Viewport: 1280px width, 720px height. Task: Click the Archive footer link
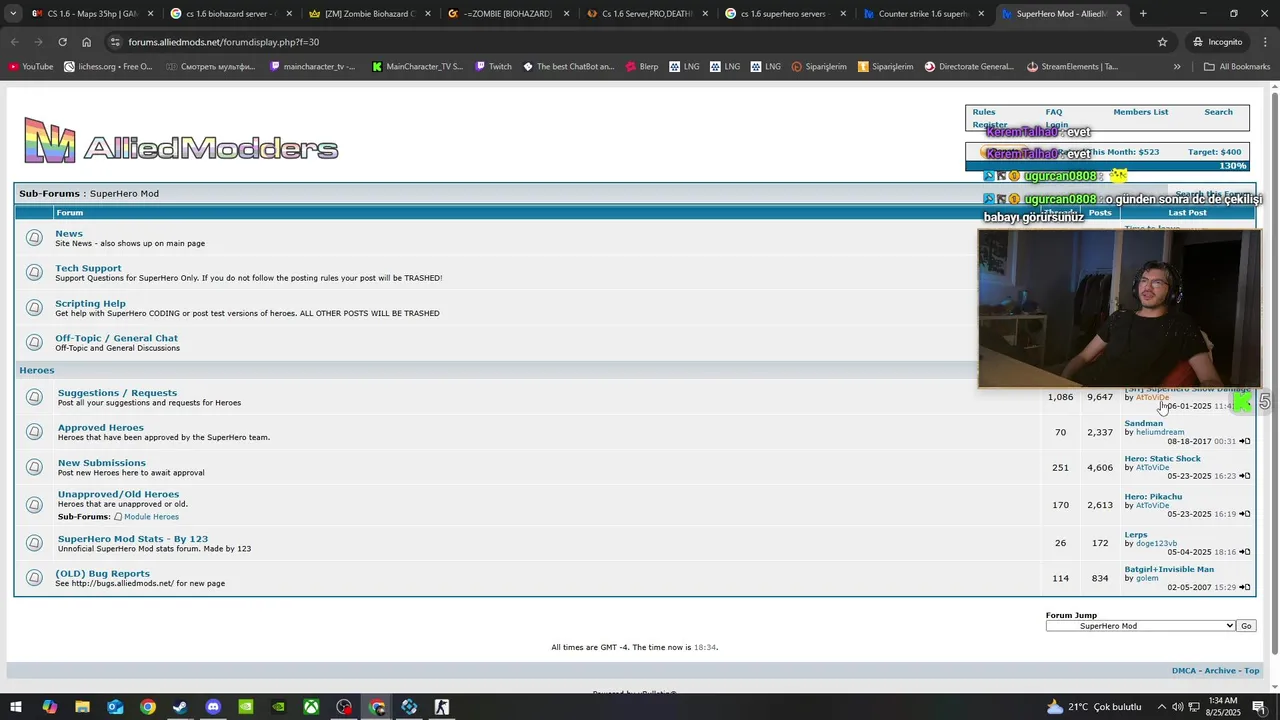(1220, 671)
